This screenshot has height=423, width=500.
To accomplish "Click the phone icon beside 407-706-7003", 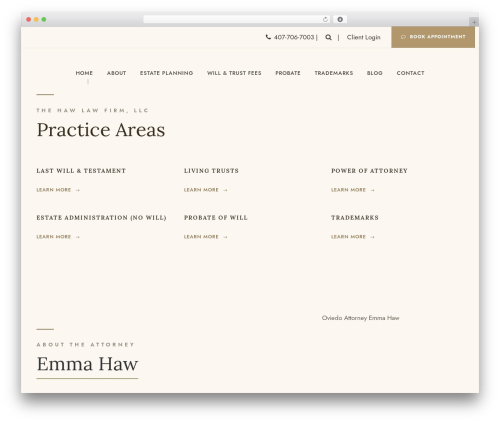I will click(x=268, y=37).
